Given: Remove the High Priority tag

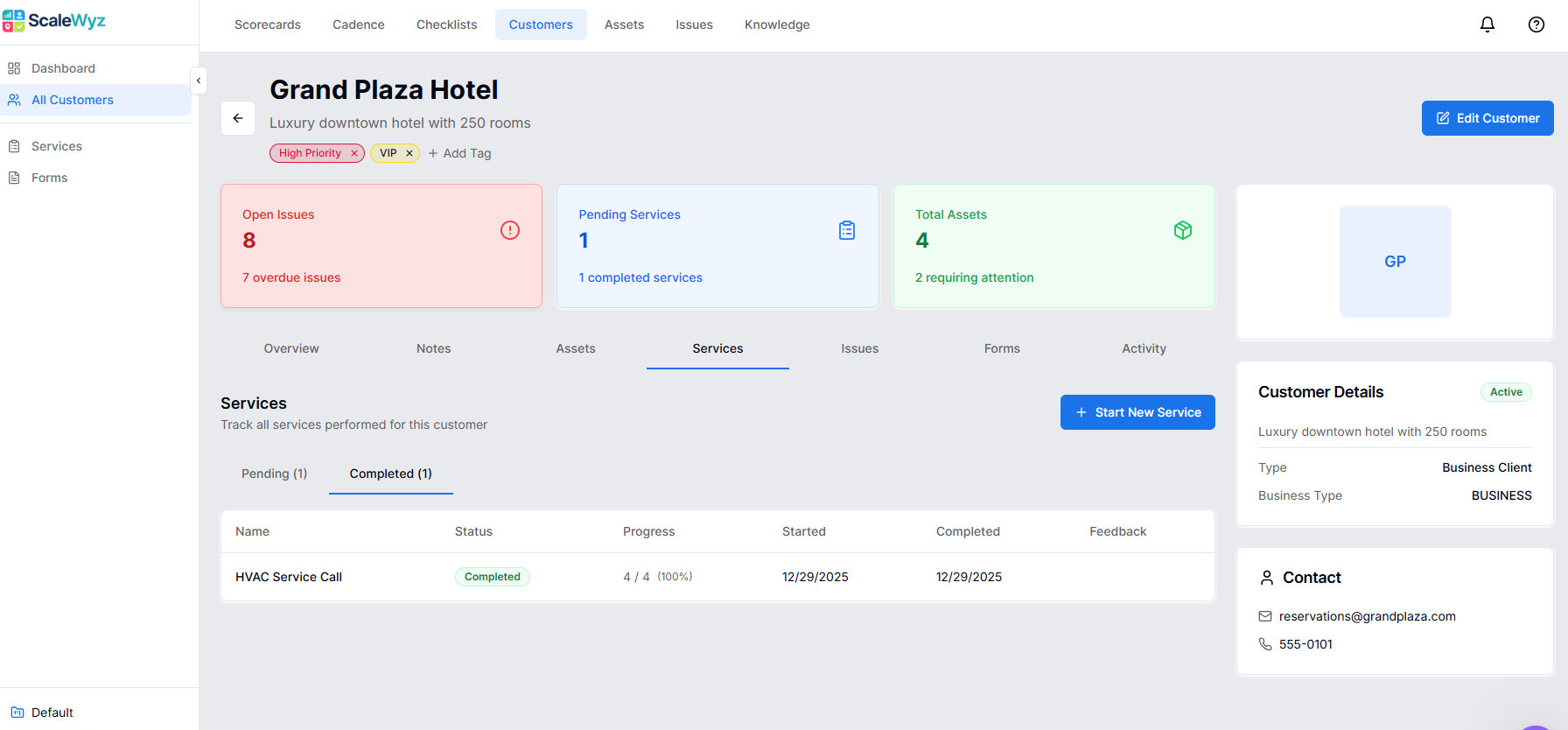Looking at the screenshot, I should tap(354, 153).
